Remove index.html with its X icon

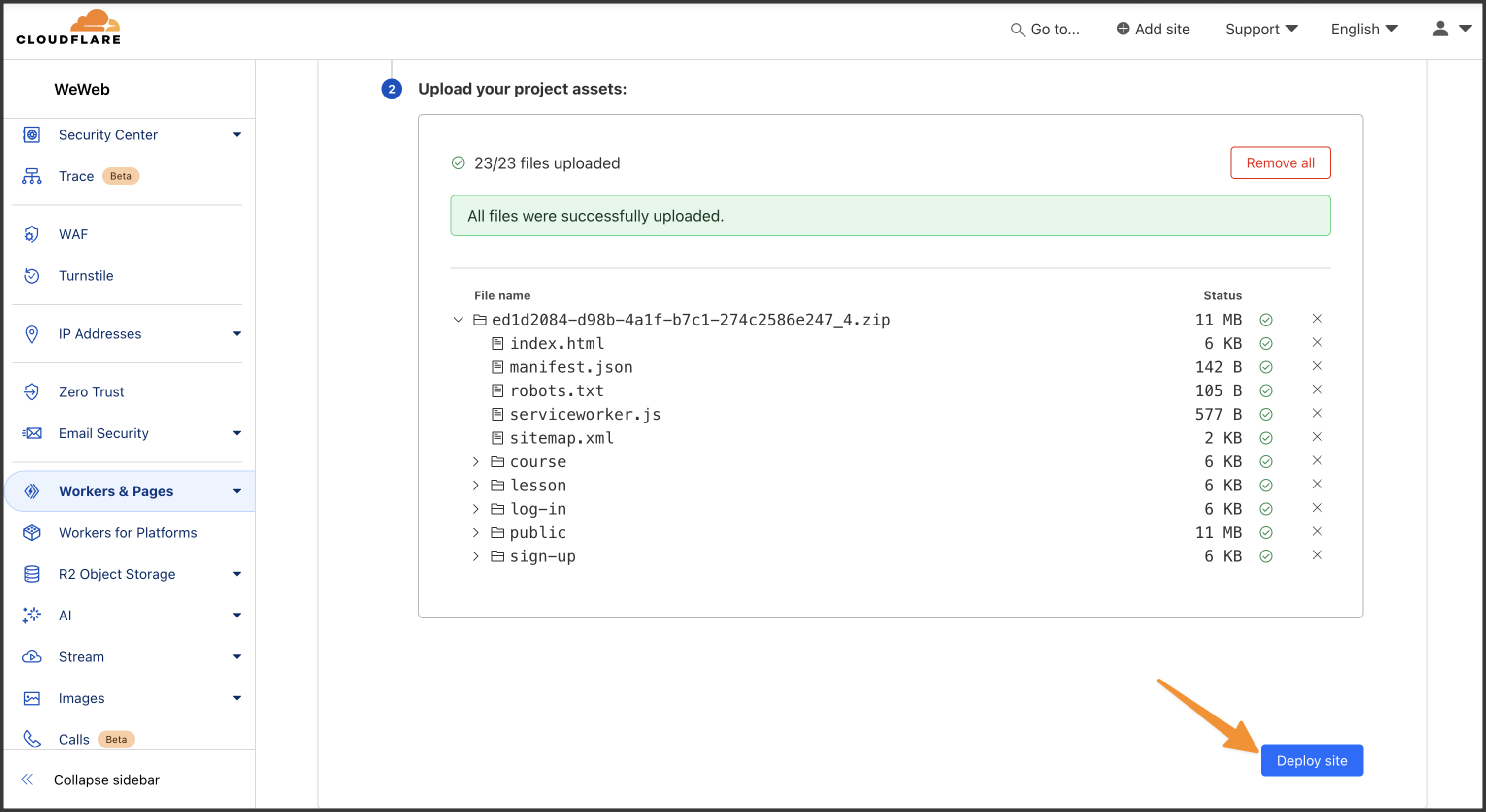pyautogui.click(x=1317, y=343)
